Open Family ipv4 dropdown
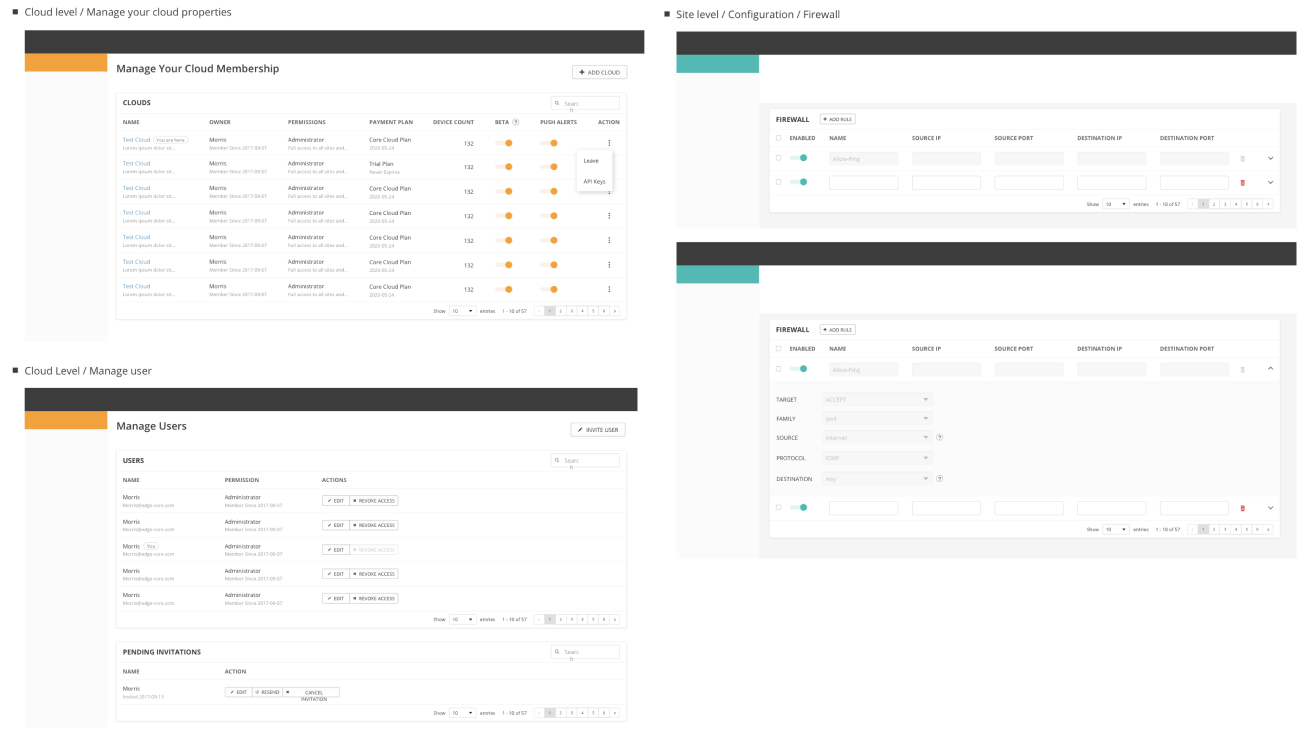This screenshot has width=1310, height=743. [x=877, y=418]
